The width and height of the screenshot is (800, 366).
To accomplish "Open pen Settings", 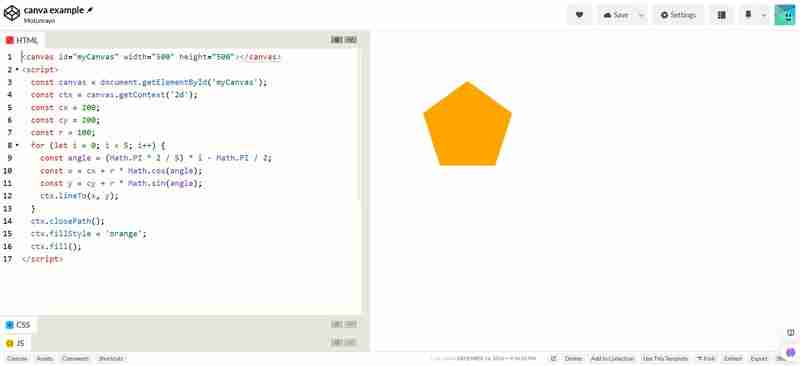I will (x=678, y=15).
